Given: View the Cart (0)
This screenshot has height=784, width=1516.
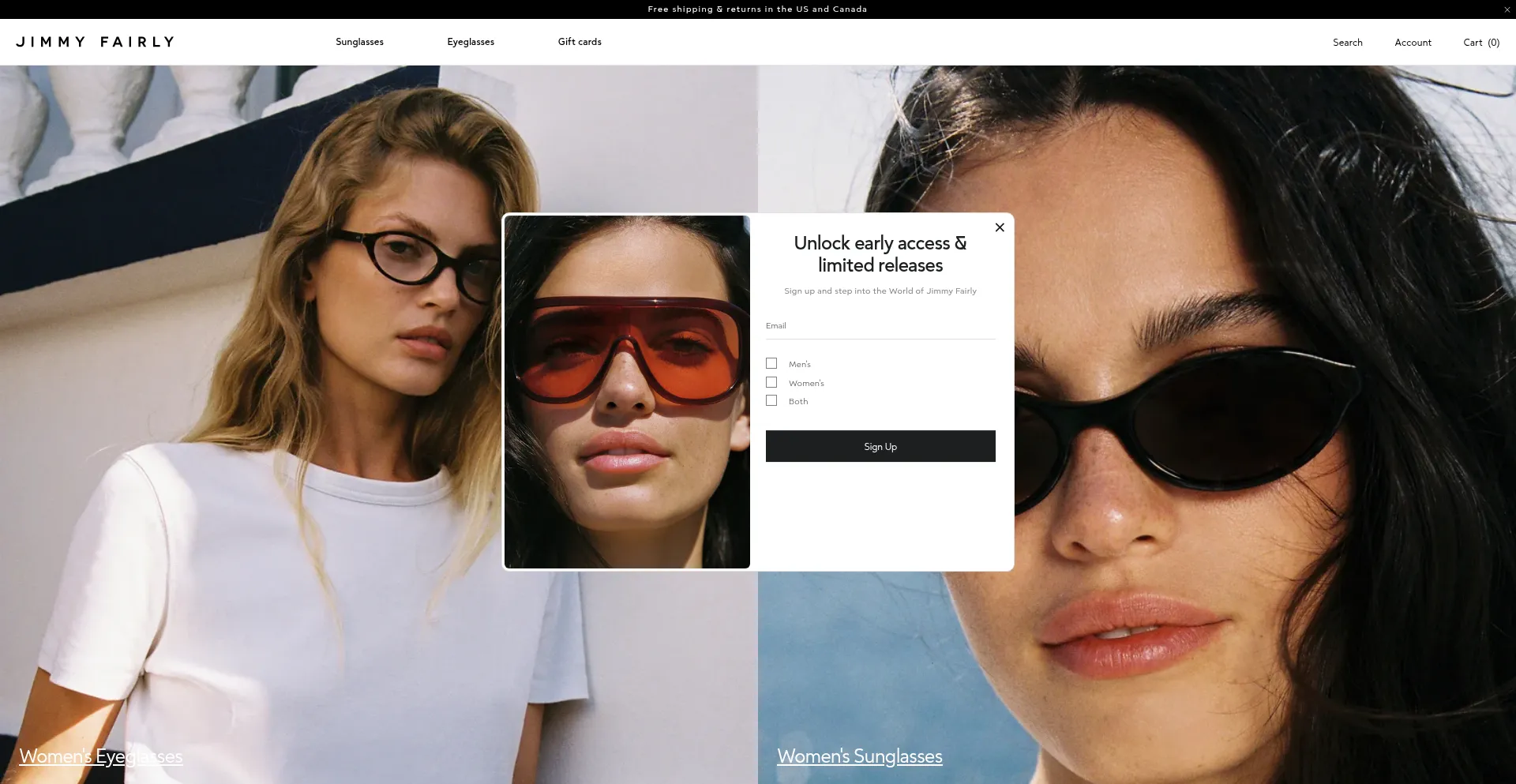Looking at the screenshot, I should 1480,43.
